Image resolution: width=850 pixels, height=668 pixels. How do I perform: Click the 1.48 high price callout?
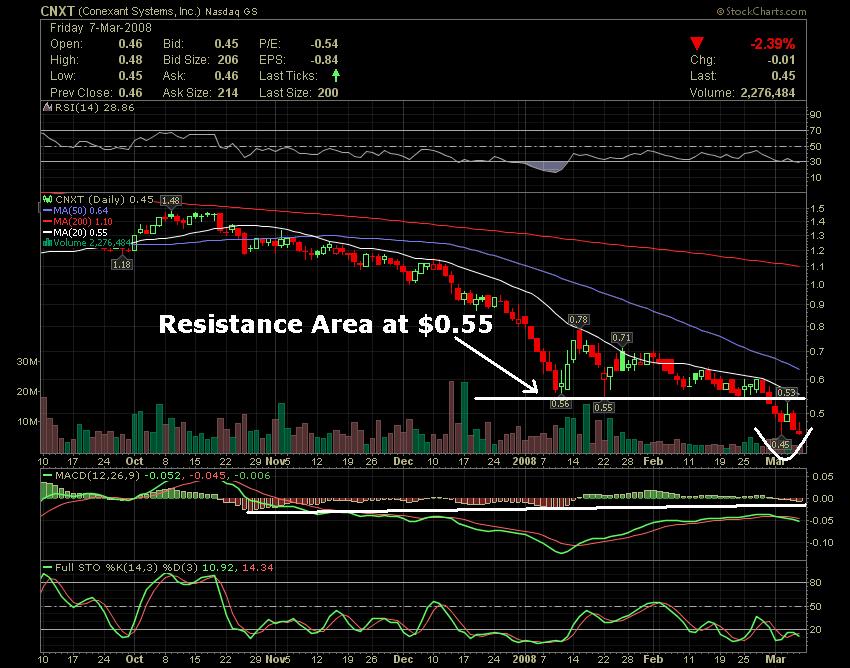(x=171, y=201)
